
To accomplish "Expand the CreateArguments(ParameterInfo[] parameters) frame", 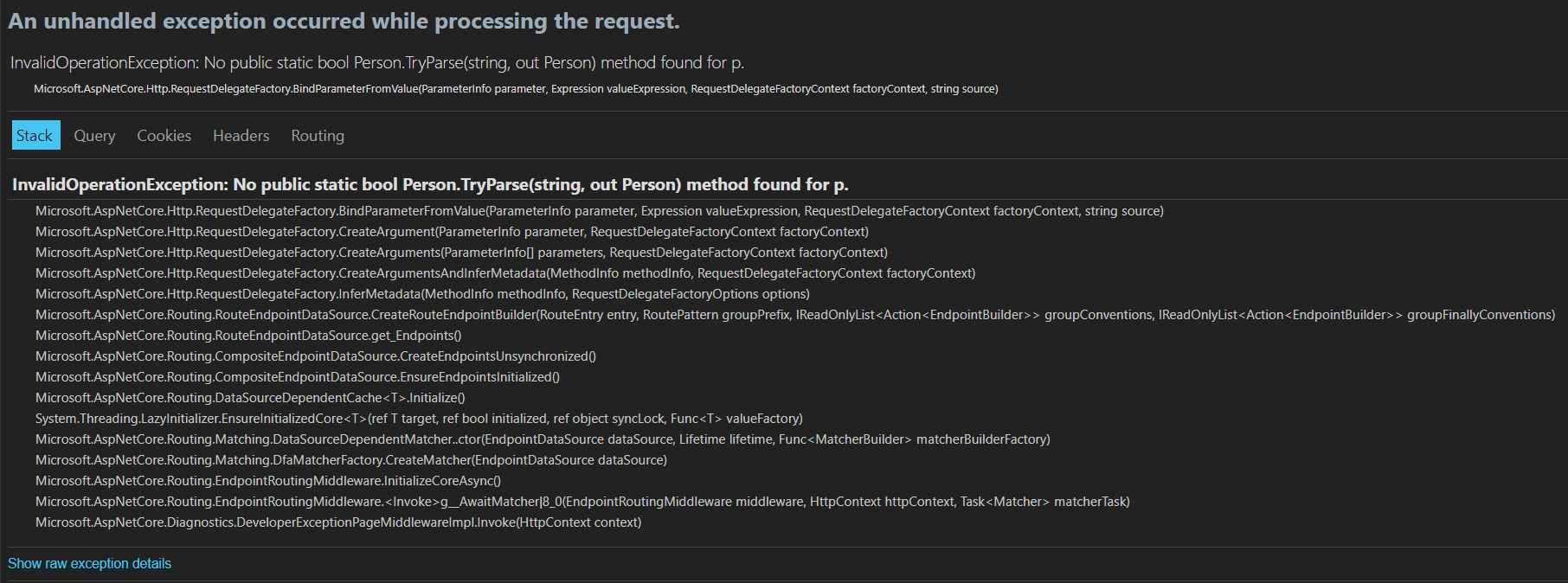I will tap(461, 253).
